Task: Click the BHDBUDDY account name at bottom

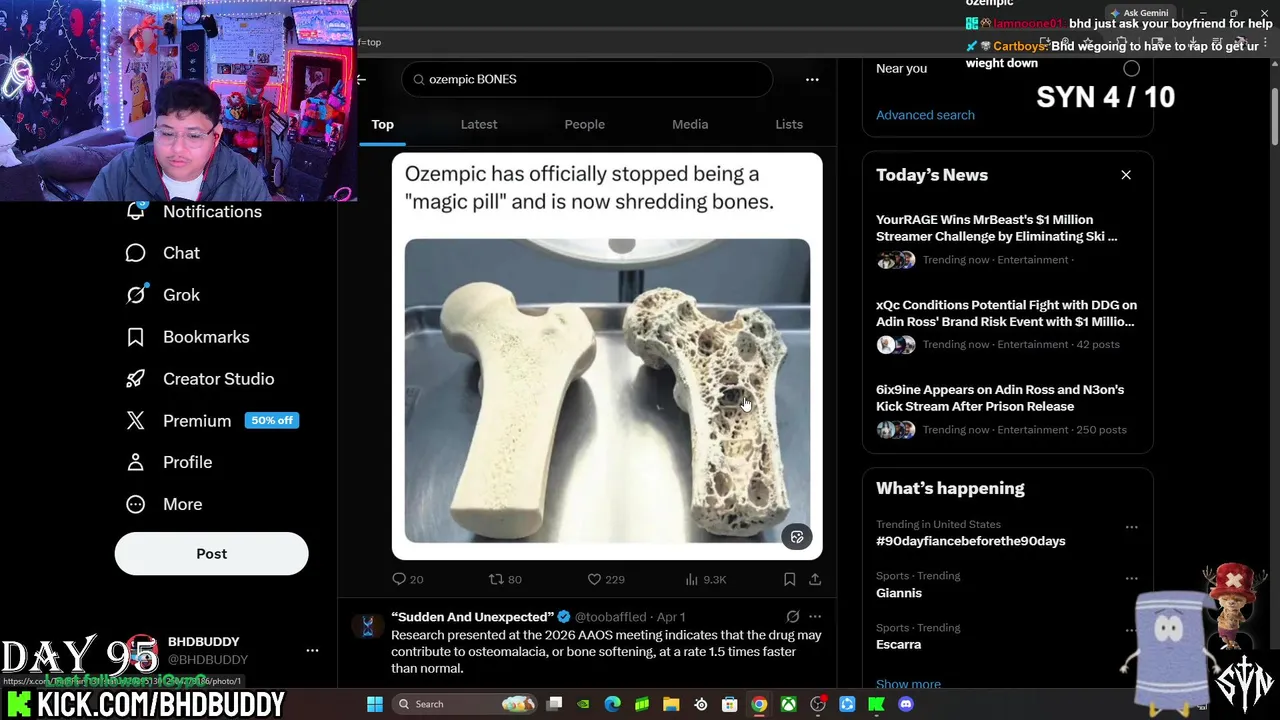Action: tap(204, 642)
